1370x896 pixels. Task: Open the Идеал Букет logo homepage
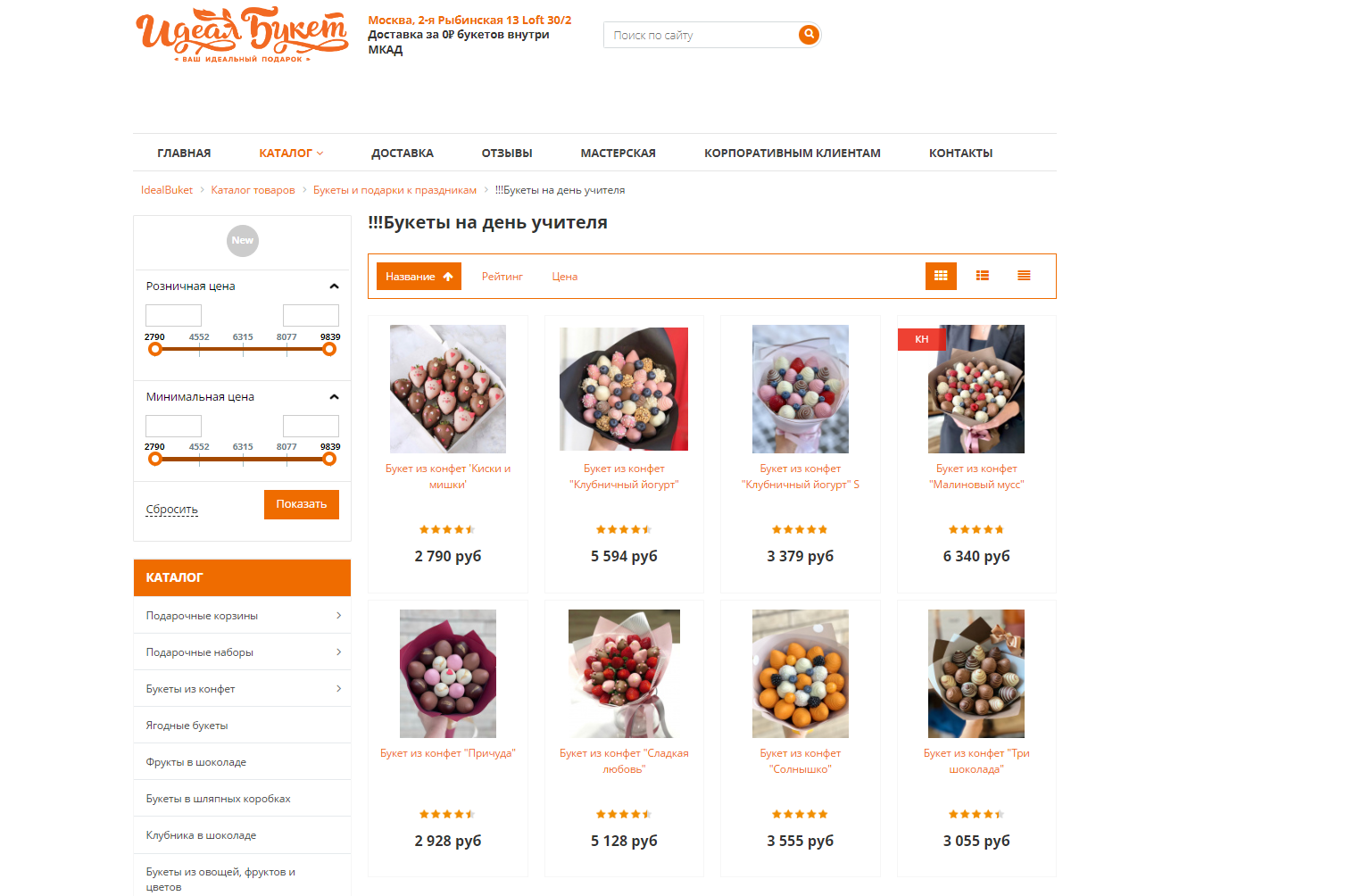click(242, 36)
